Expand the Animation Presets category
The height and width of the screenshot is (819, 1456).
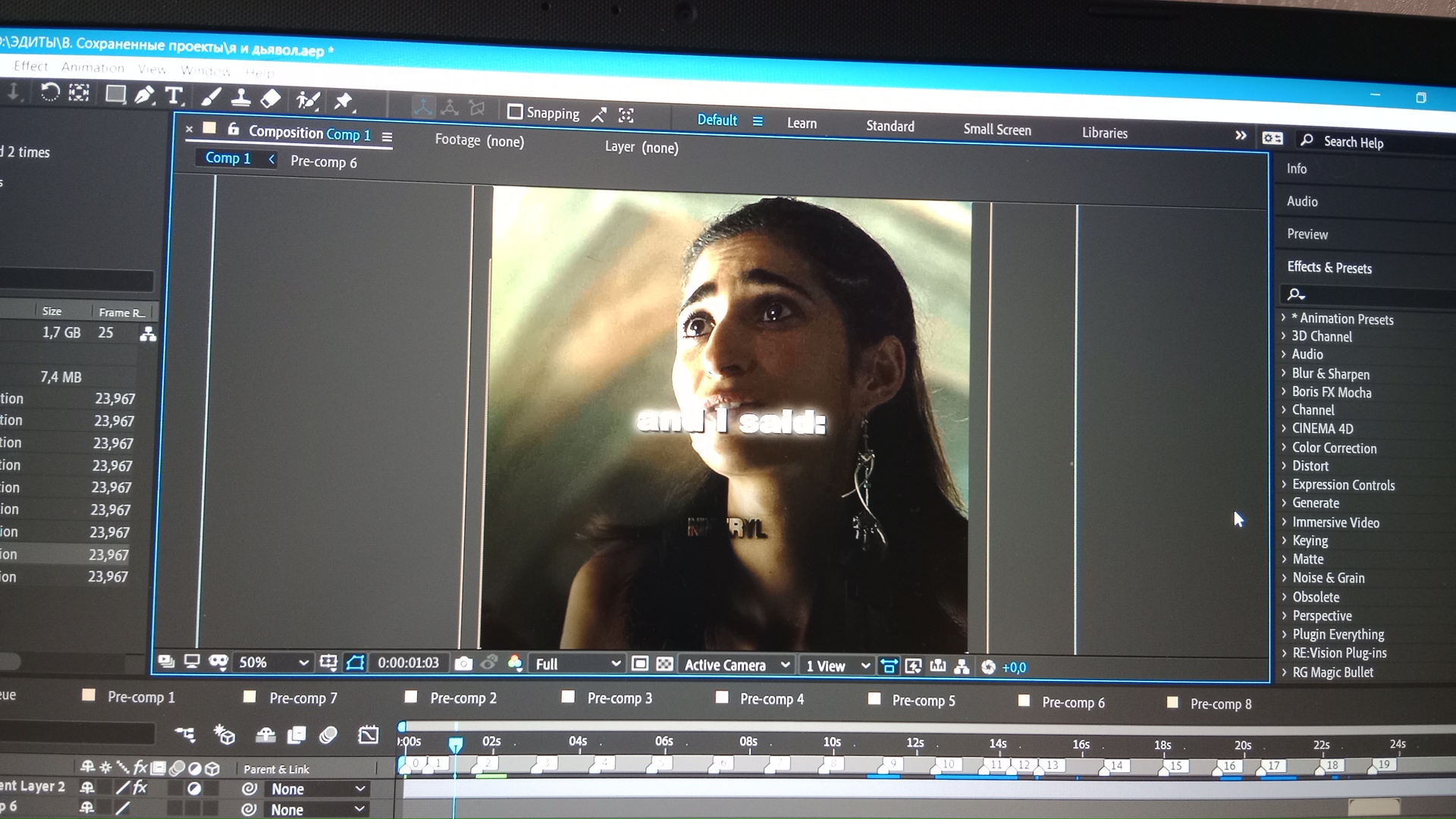[x=1284, y=317]
